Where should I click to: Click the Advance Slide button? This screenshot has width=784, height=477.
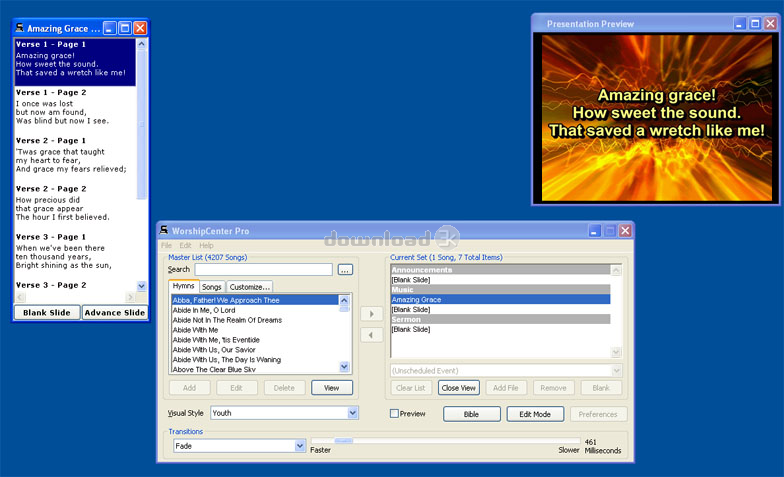tap(115, 312)
